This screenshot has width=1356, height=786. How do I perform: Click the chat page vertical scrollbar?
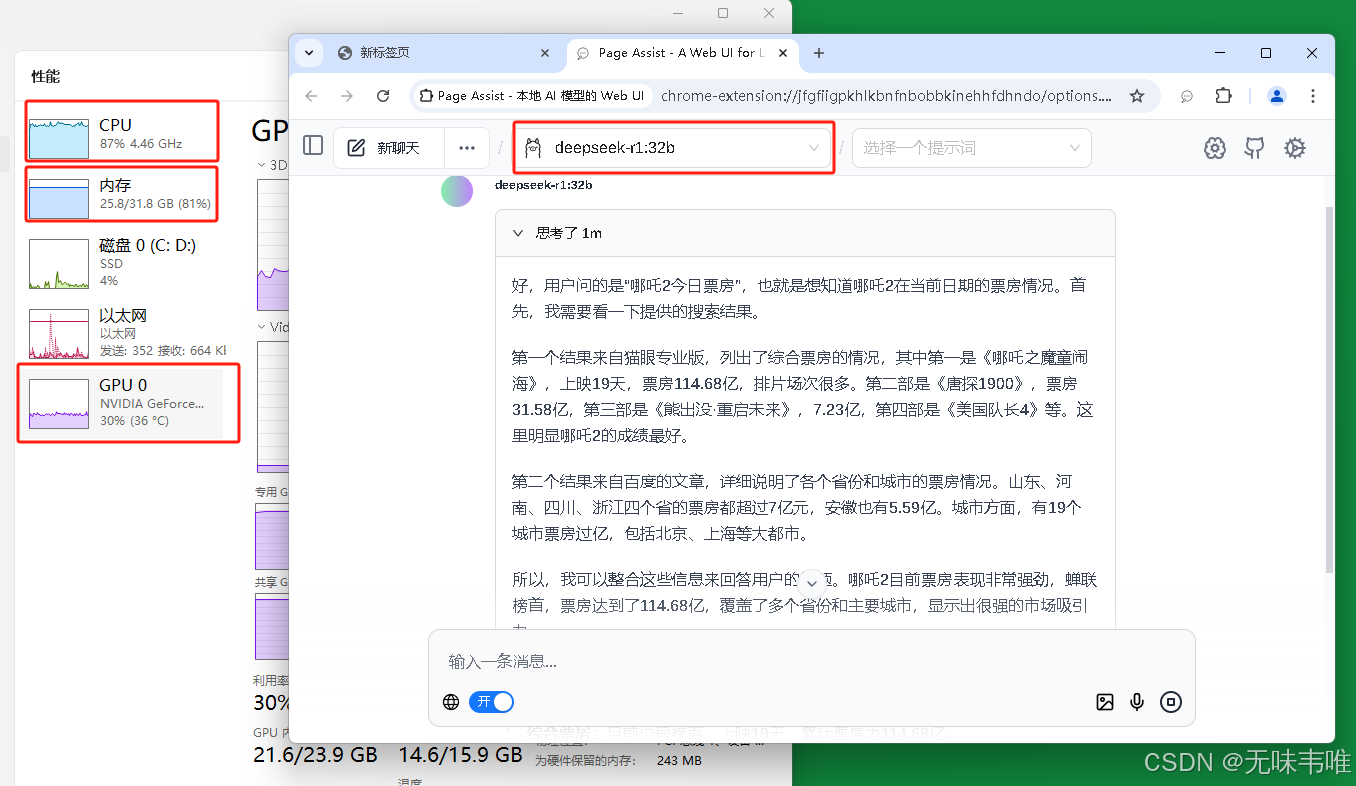[1329, 390]
